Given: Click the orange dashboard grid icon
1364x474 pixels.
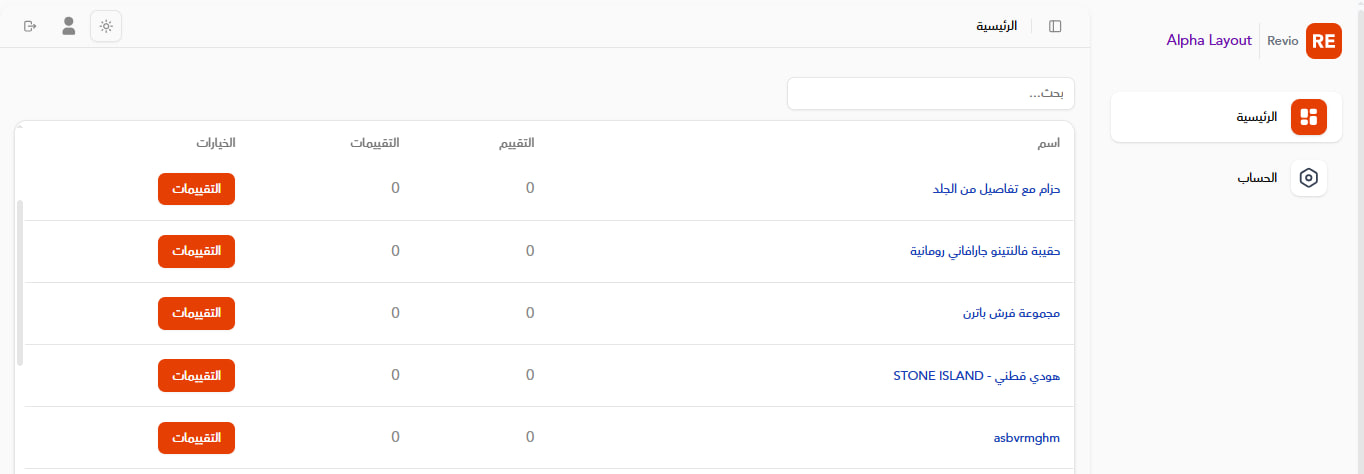Looking at the screenshot, I should (x=1308, y=117).
